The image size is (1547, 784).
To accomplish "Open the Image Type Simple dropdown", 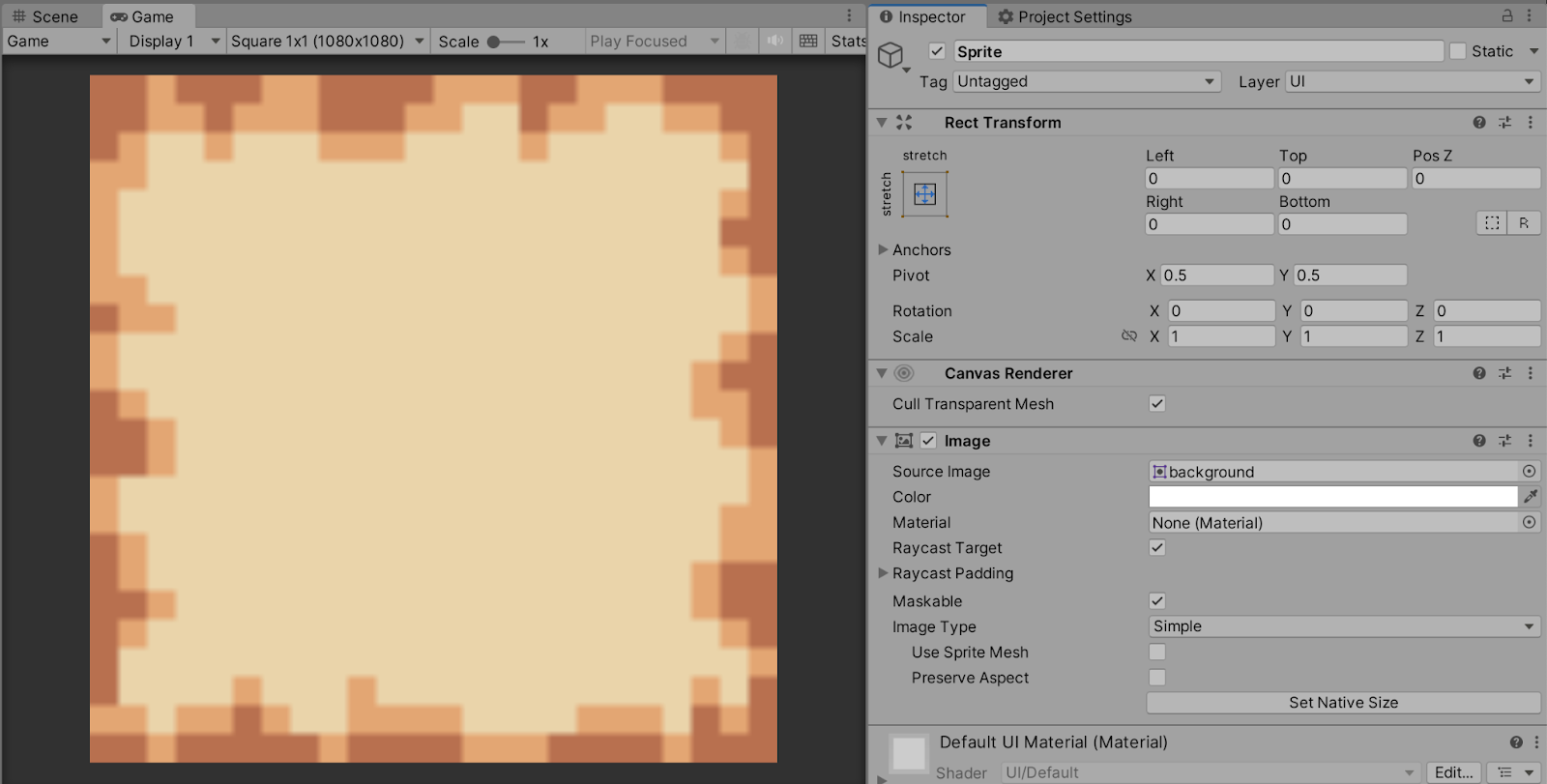I will pyautogui.click(x=1344, y=626).
